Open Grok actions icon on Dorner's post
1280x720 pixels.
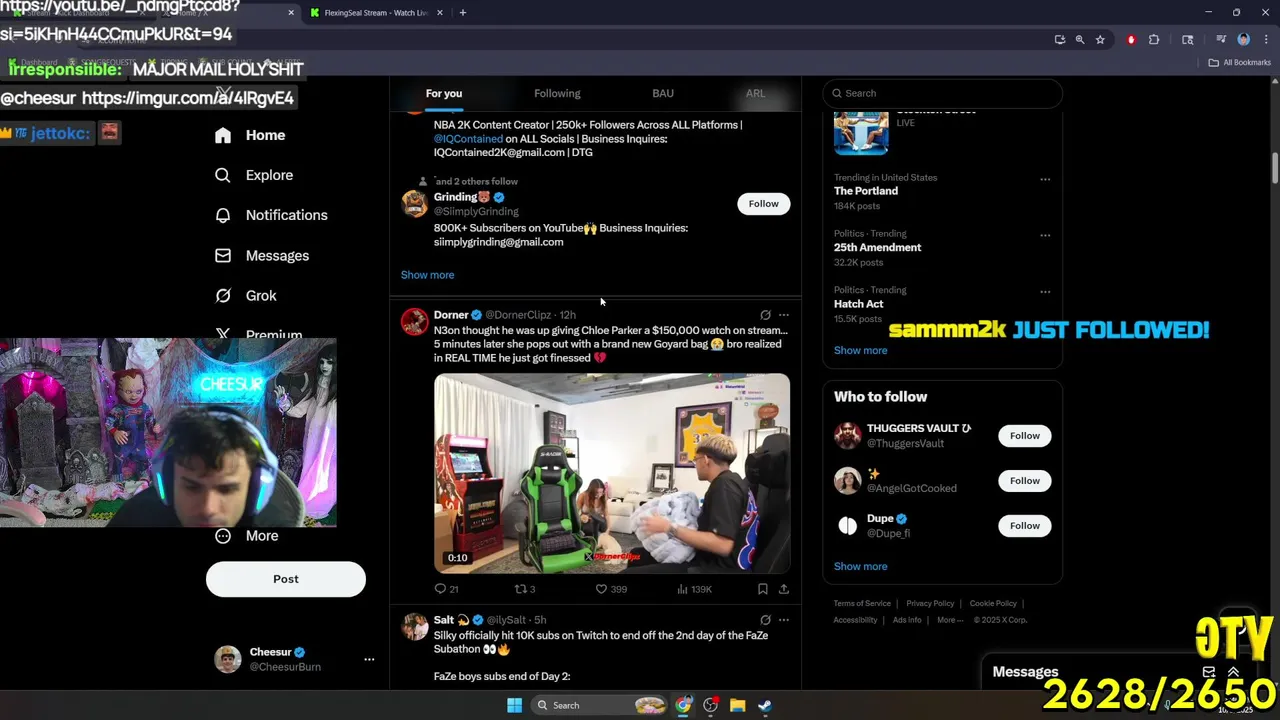(765, 315)
